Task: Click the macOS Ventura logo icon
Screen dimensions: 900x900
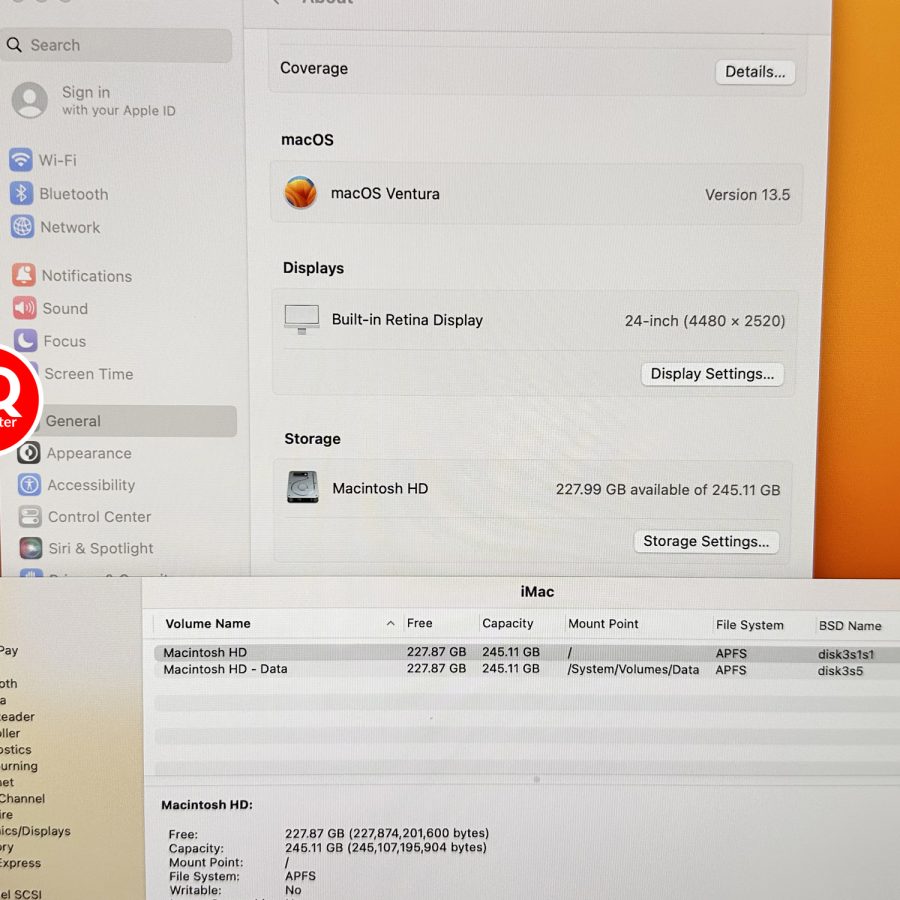Action: point(300,192)
